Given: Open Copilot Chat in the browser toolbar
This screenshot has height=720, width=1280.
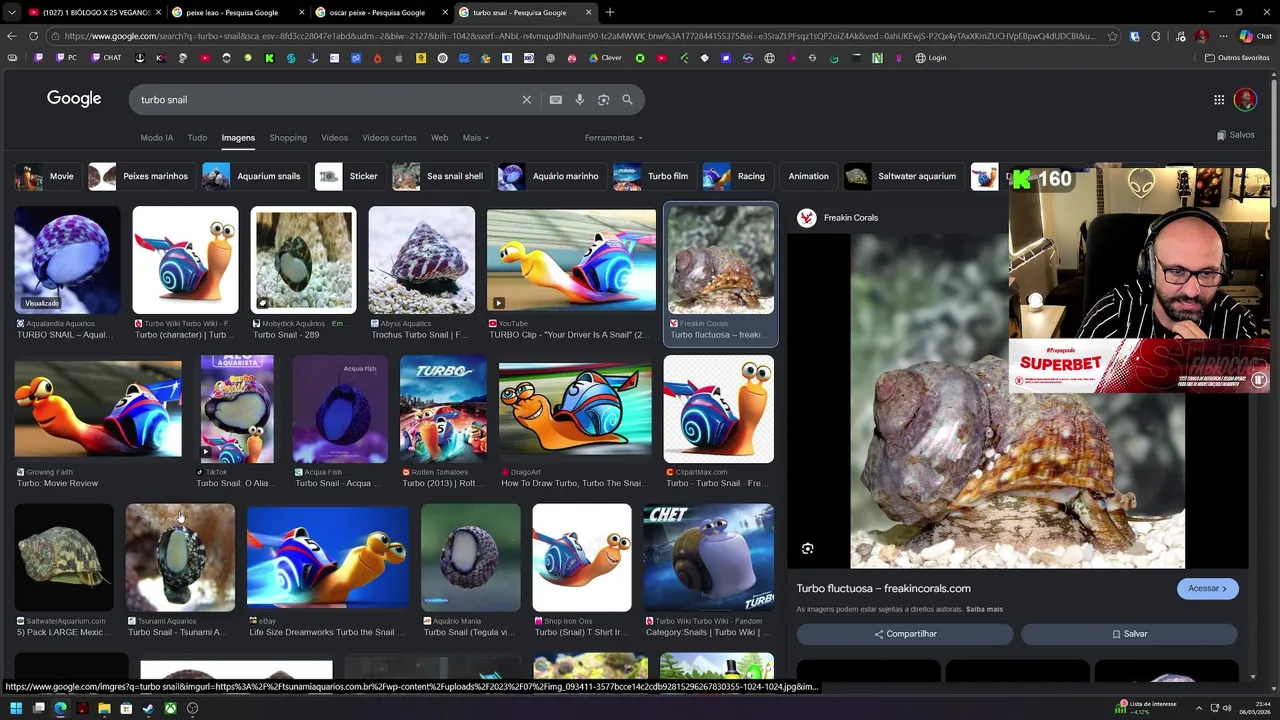Looking at the screenshot, I should tap(1256, 36).
